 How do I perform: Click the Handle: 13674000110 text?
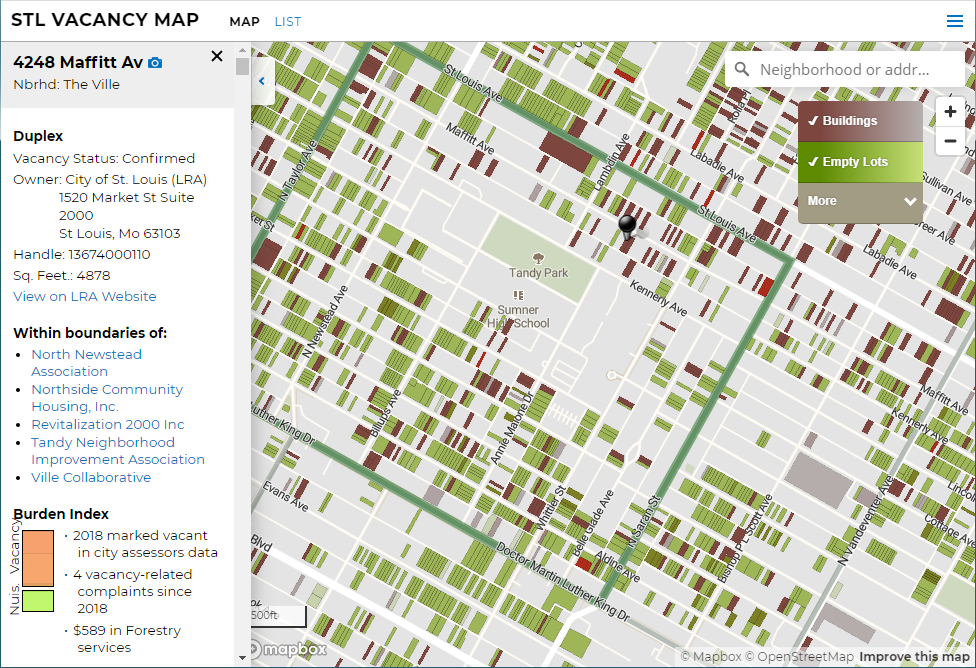[x=82, y=255]
